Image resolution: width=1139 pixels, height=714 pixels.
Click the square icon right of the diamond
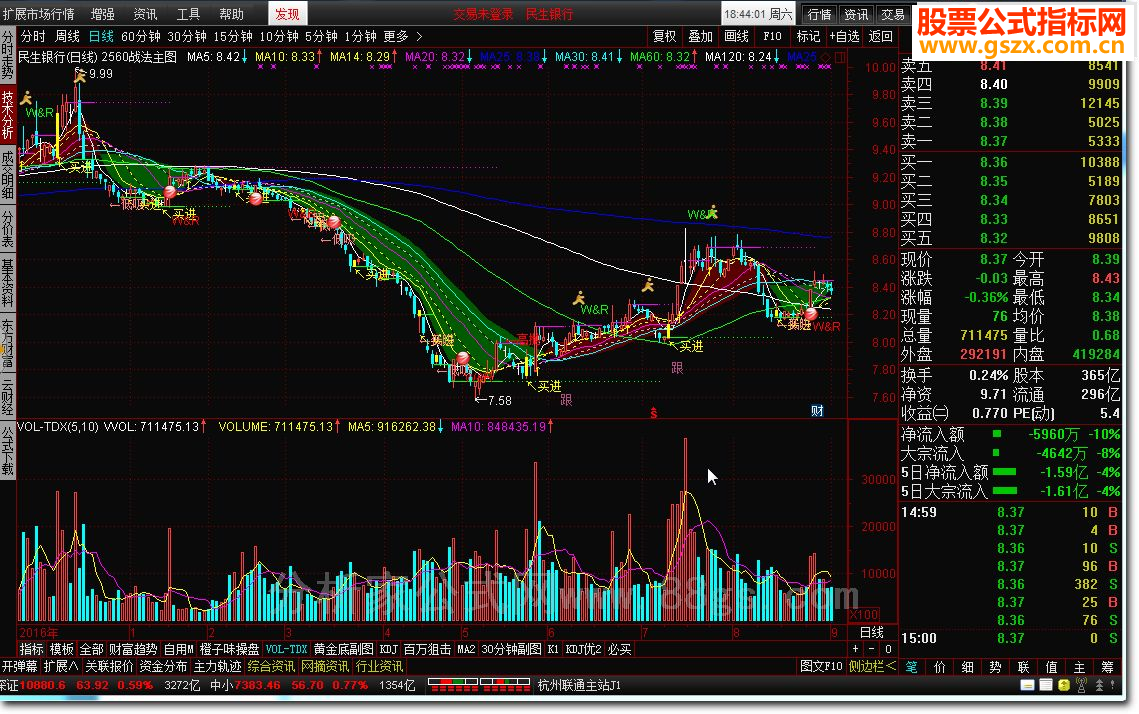tap(840, 57)
